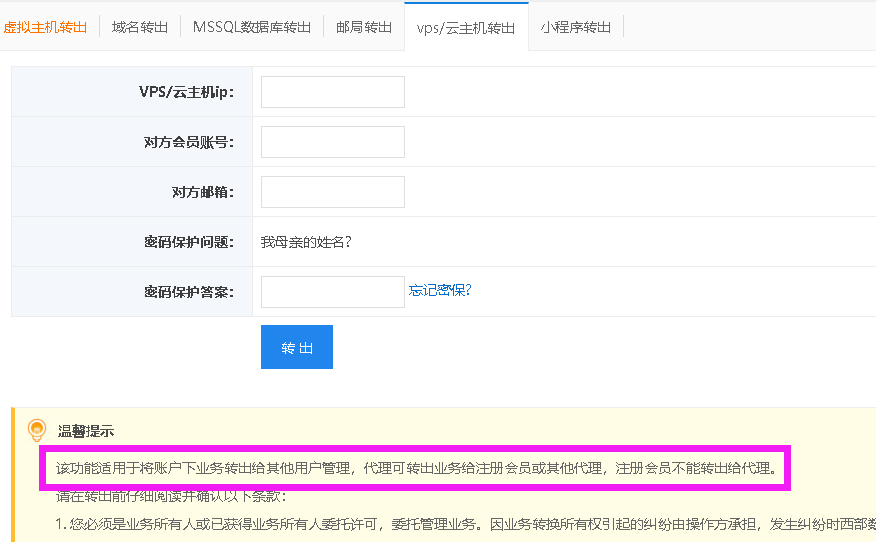The height and width of the screenshot is (542, 876).
Task: Select the 对方邮箱 input field
Action: pos(332,192)
